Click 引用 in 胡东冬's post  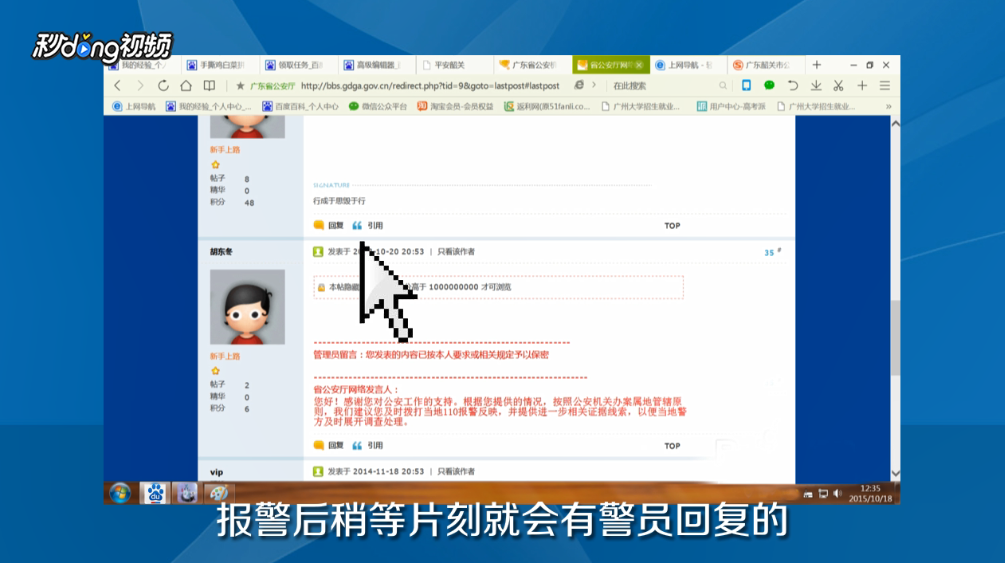(x=368, y=445)
